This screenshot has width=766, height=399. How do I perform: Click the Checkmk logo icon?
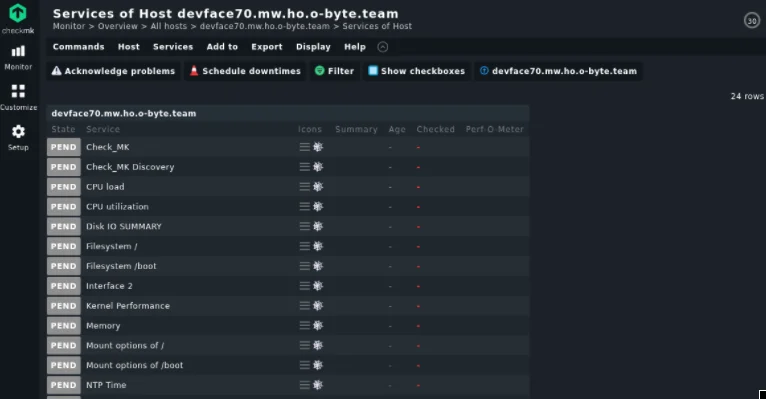18,13
